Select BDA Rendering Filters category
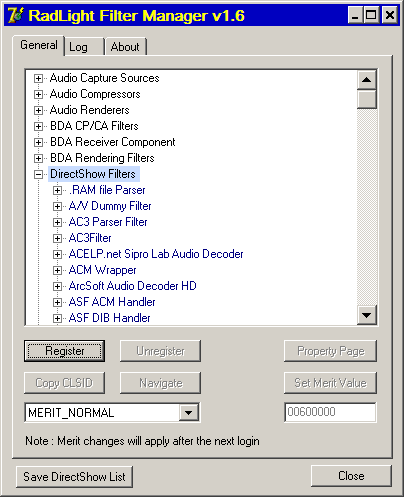404x497 pixels. pyautogui.click(x=102, y=158)
